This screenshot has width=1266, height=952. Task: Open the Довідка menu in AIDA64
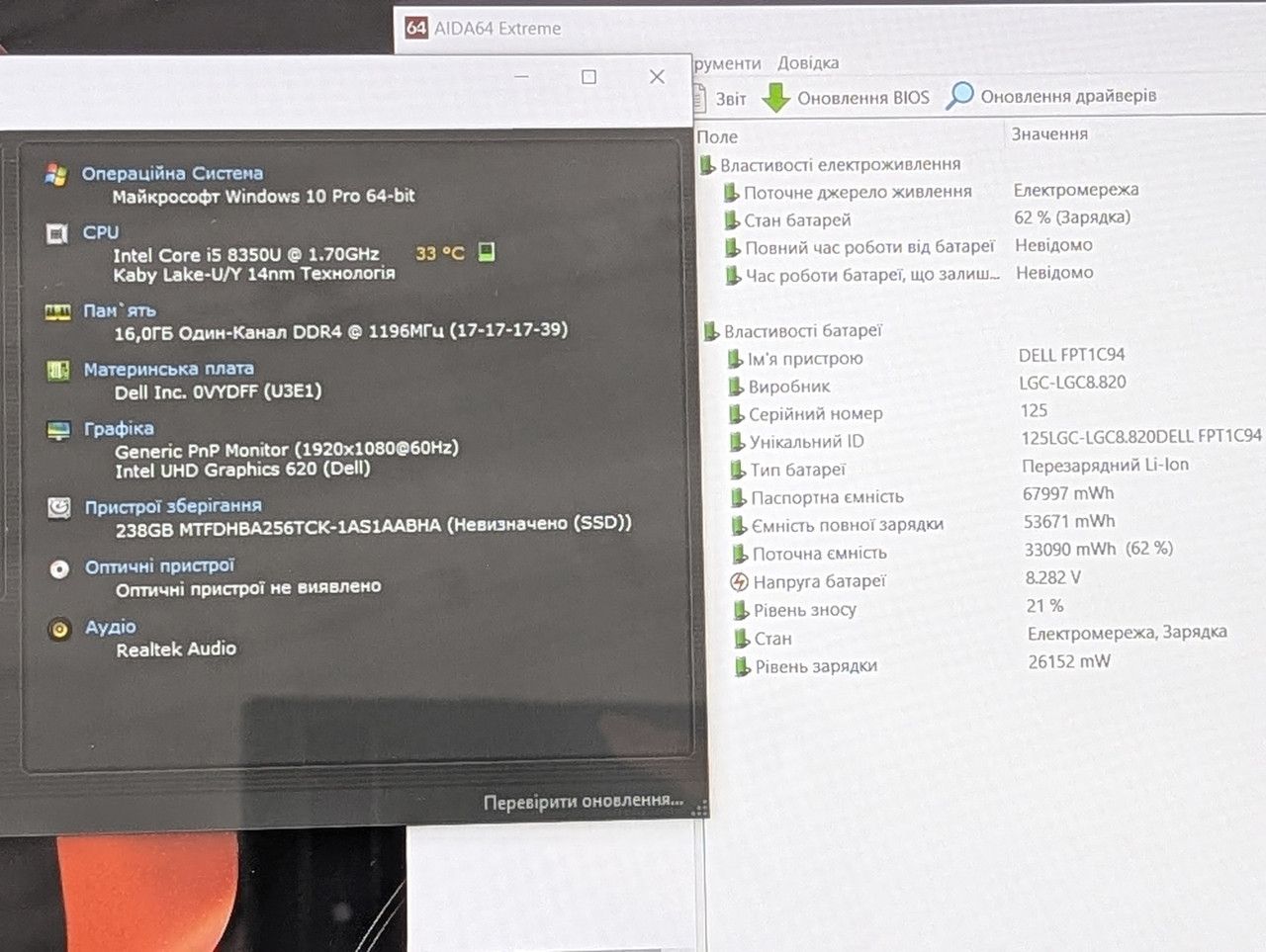pos(808,63)
